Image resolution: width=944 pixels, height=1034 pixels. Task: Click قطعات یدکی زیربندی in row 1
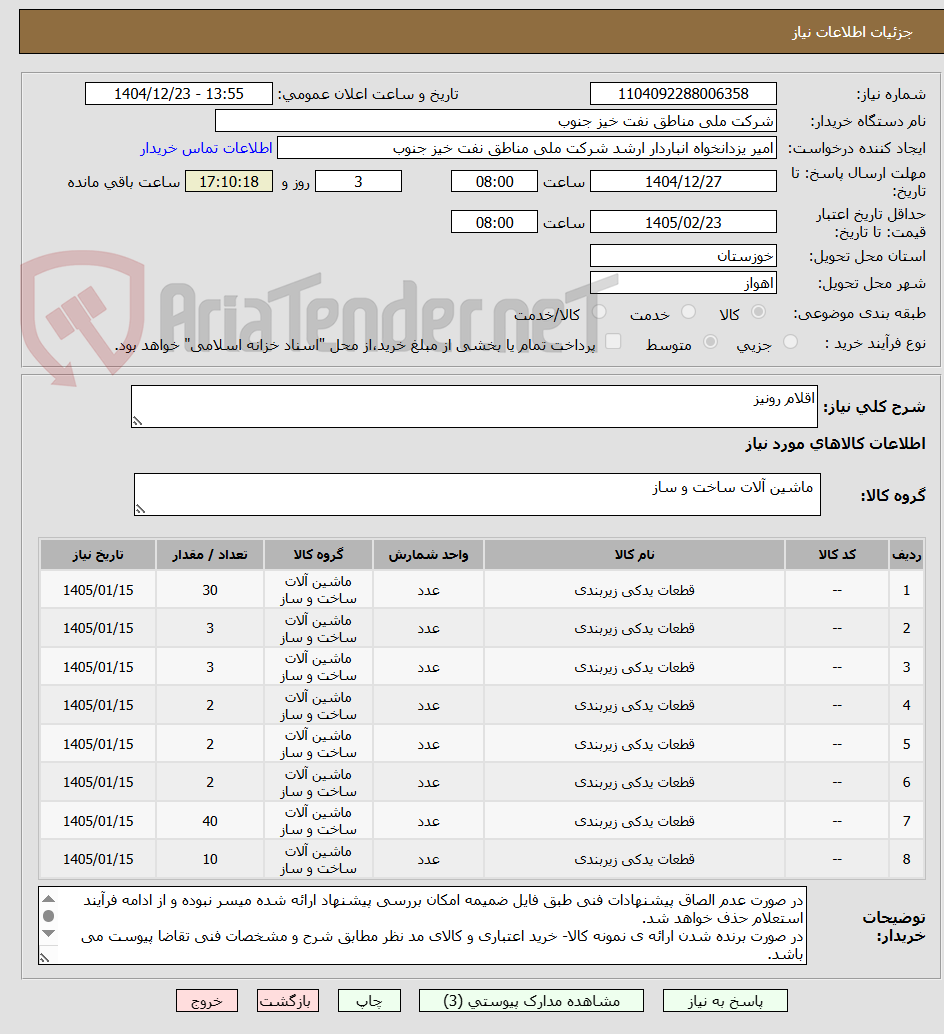(x=634, y=590)
